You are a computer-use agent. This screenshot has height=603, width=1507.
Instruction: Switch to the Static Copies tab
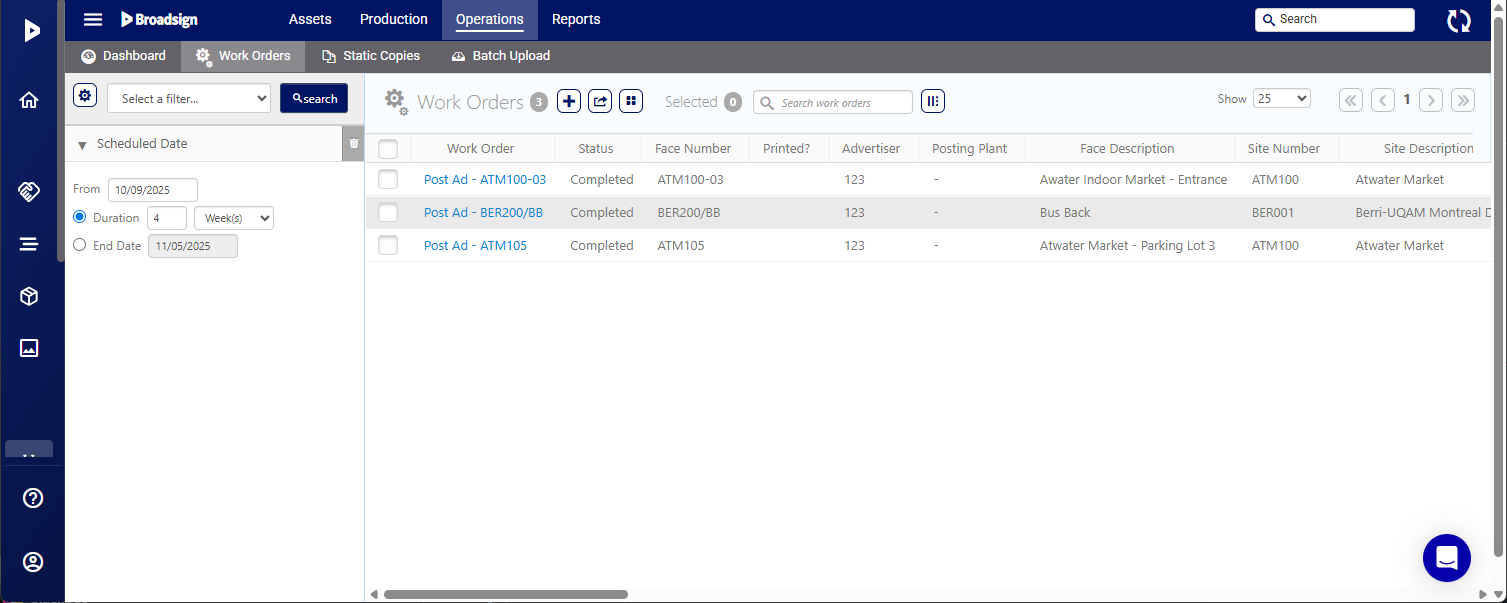coord(371,56)
